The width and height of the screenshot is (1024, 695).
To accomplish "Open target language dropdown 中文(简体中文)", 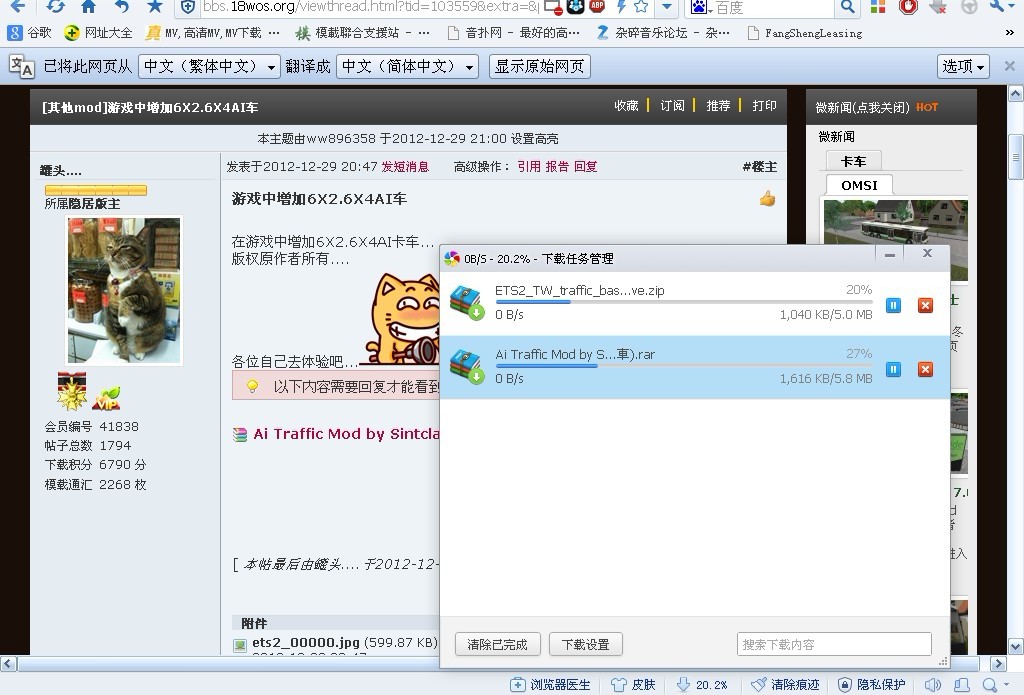I will (x=407, y=67).
